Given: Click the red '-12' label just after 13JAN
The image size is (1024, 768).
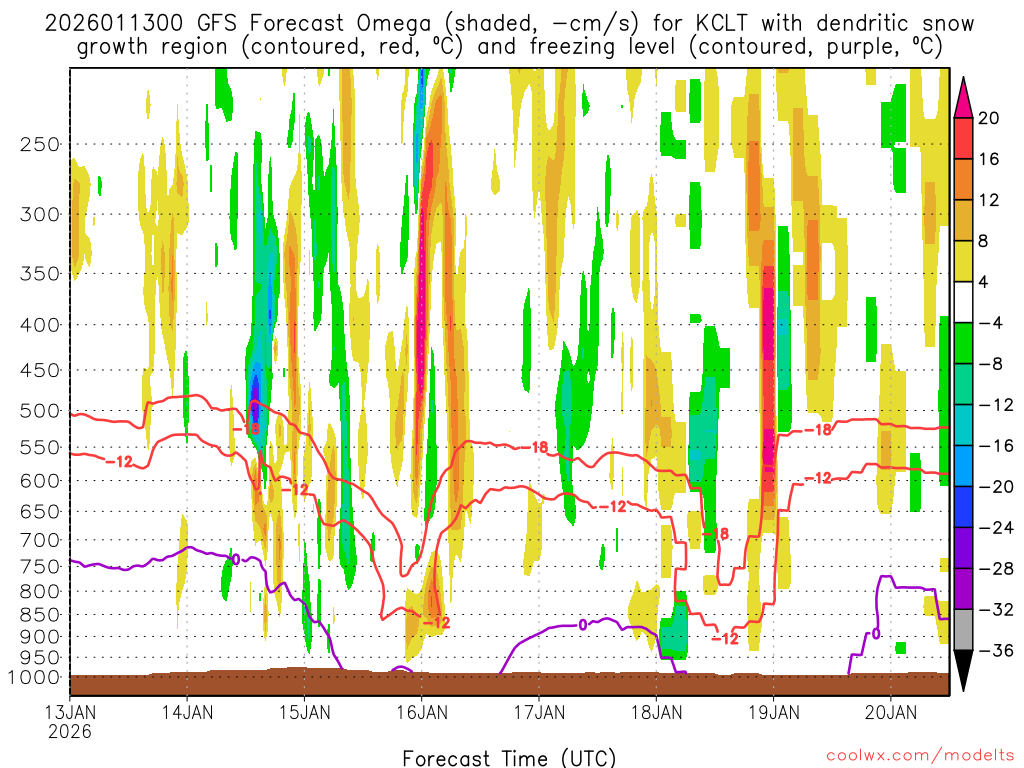Looking at the screenshot, I should point(119,462).
